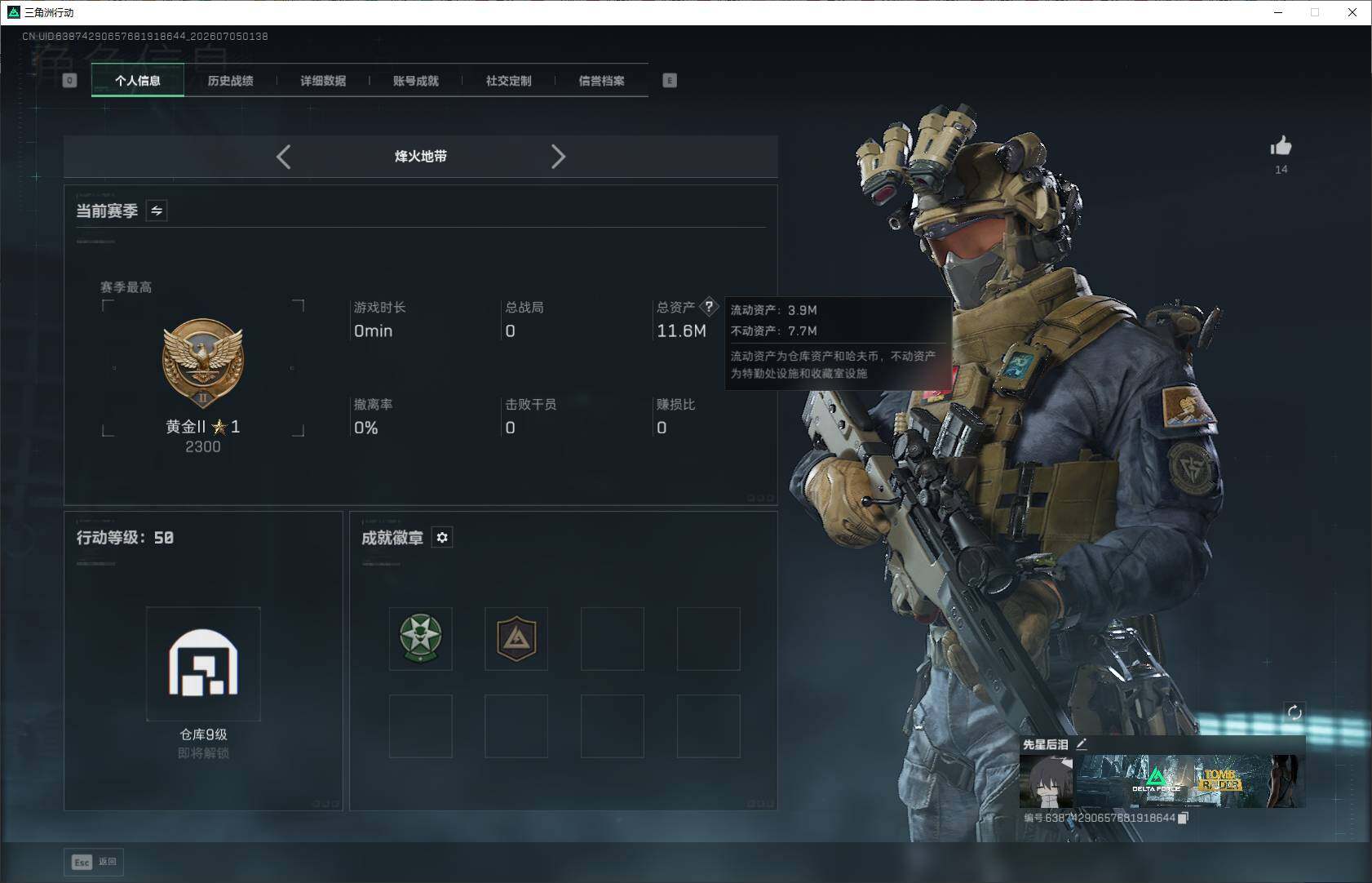
Task: Click the Q key hint before the tabs
Action: 69,80
